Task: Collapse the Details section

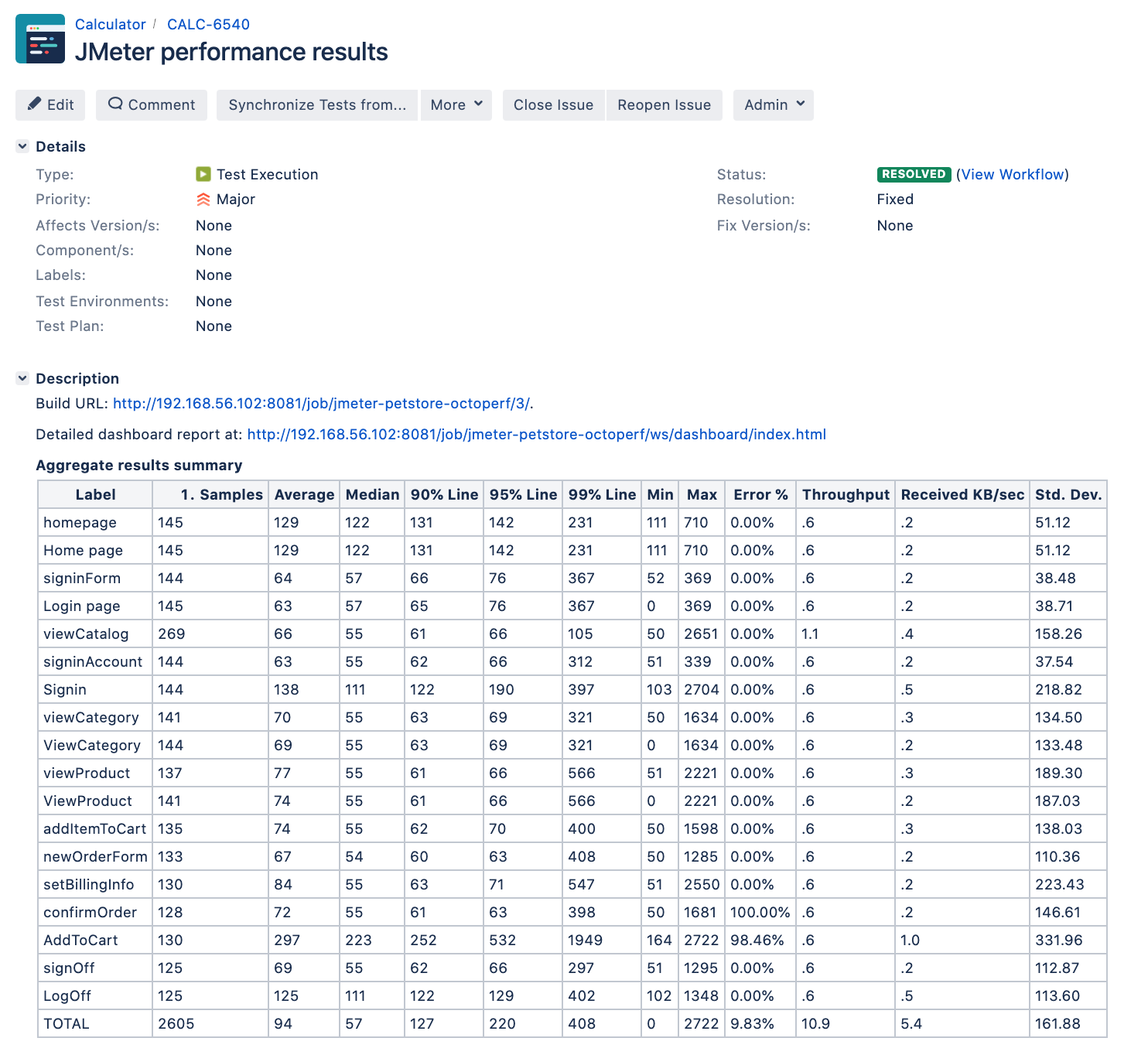Action: point(22,146)
